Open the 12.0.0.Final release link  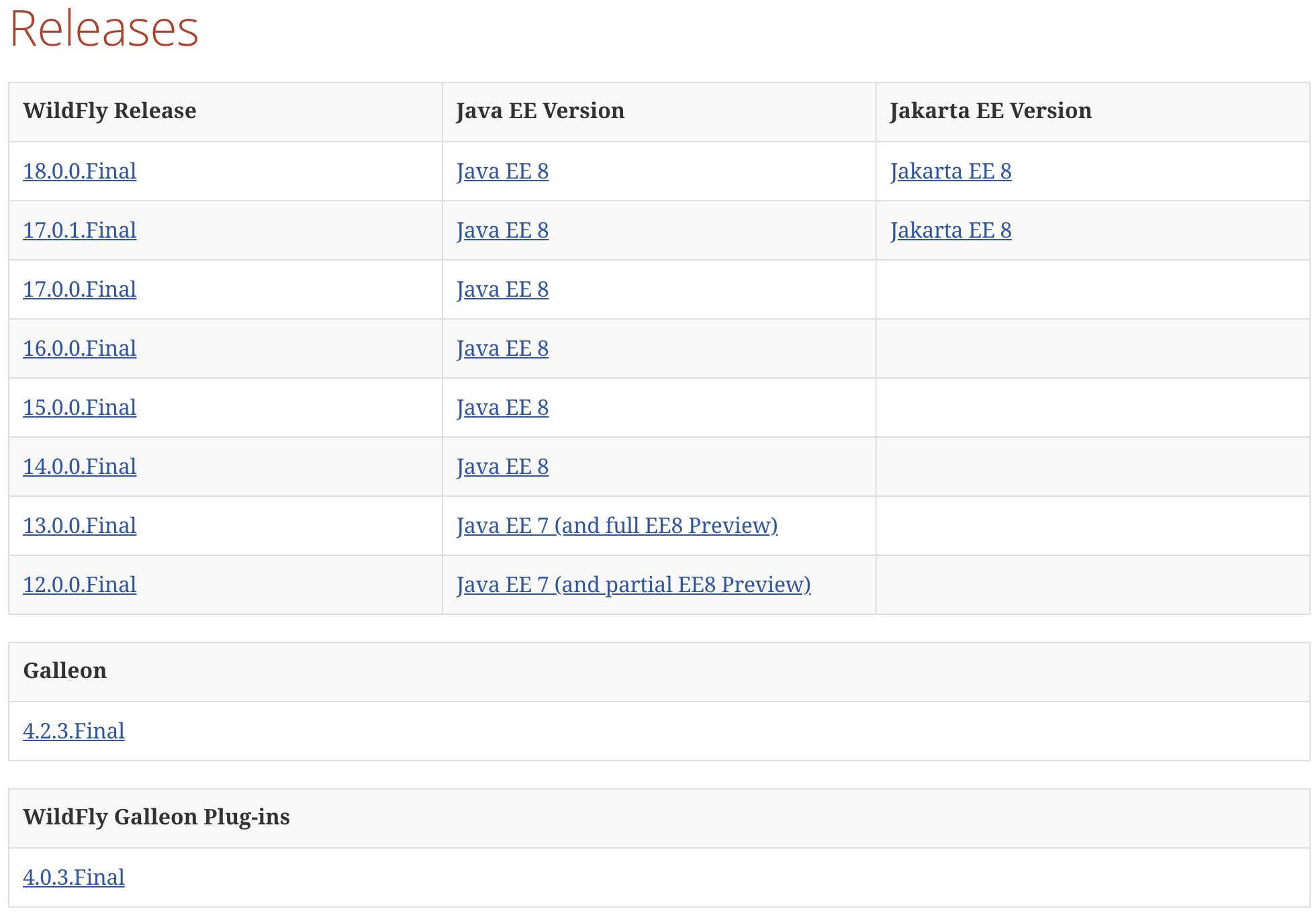click(79, 585)
